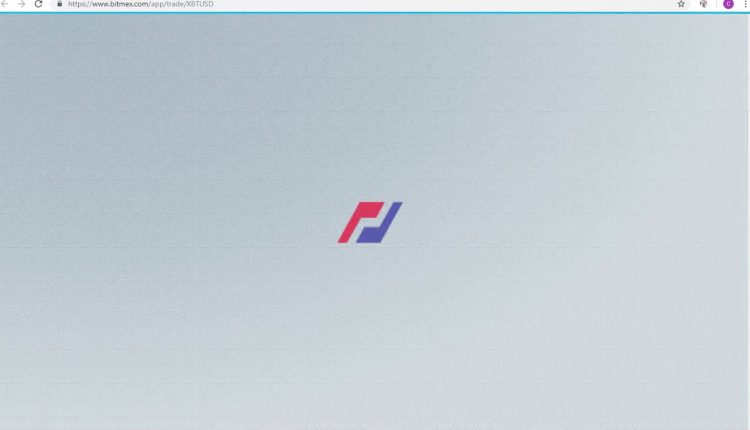The image size is (750, 430).
Task: Select the bitmex.com URL in address bar
Action: coord(141,4)
